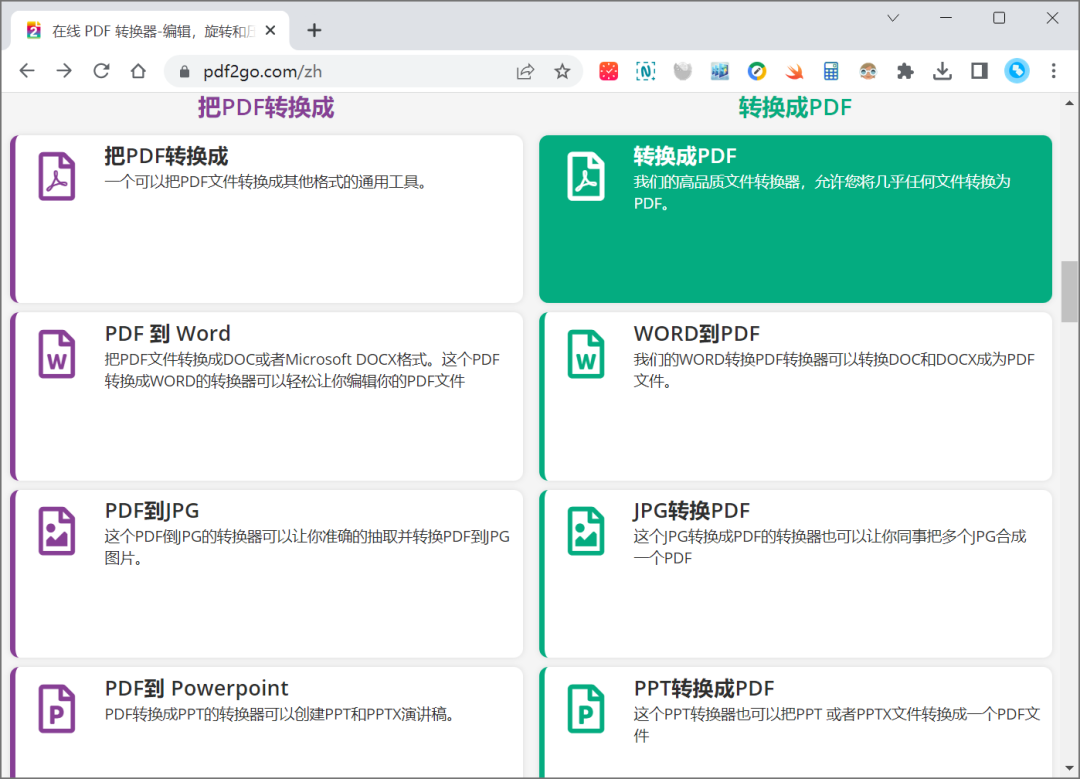
Task: Toggle the browser side panel icon
Action: [979, 71]
